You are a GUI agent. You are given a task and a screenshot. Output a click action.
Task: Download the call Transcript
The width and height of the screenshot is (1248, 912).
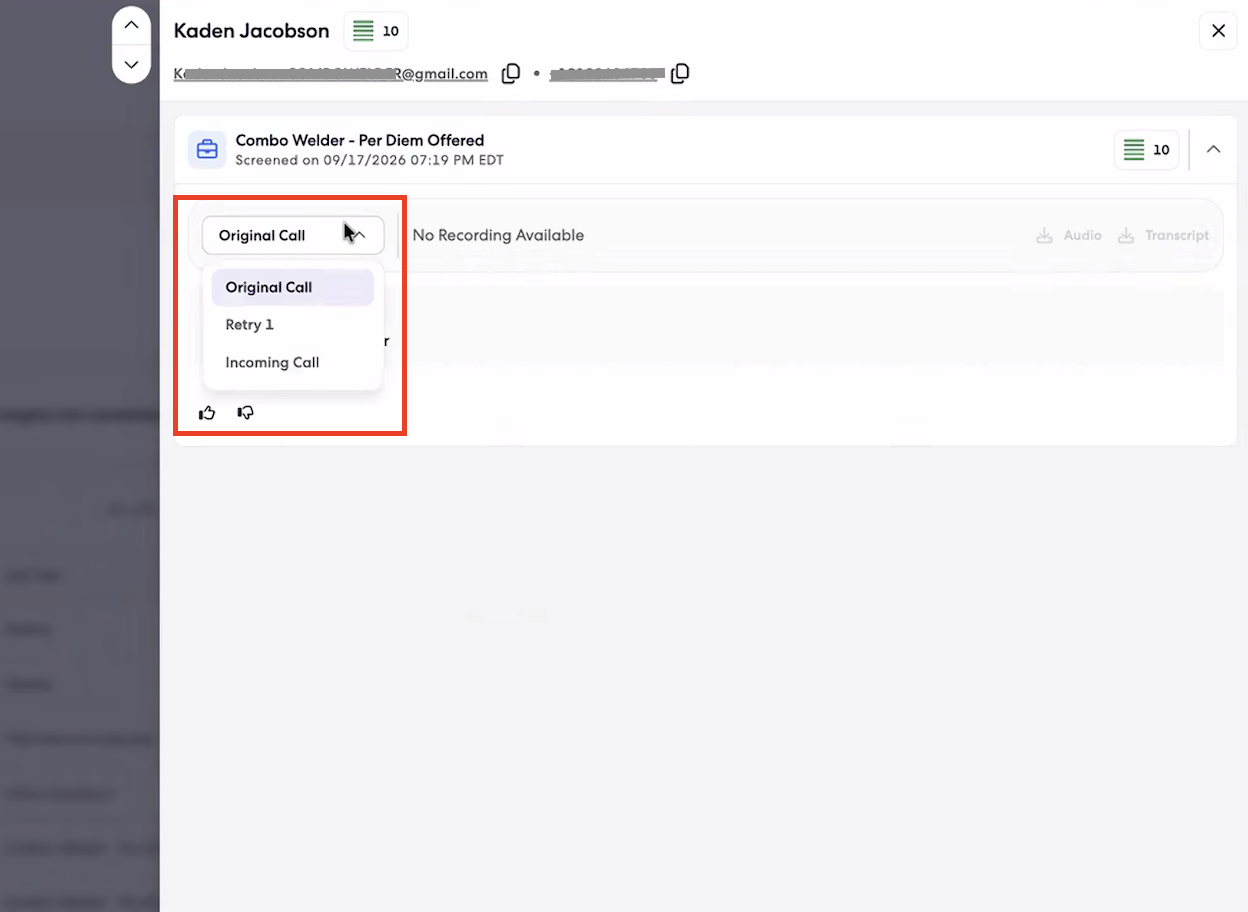pos(1163,236)
